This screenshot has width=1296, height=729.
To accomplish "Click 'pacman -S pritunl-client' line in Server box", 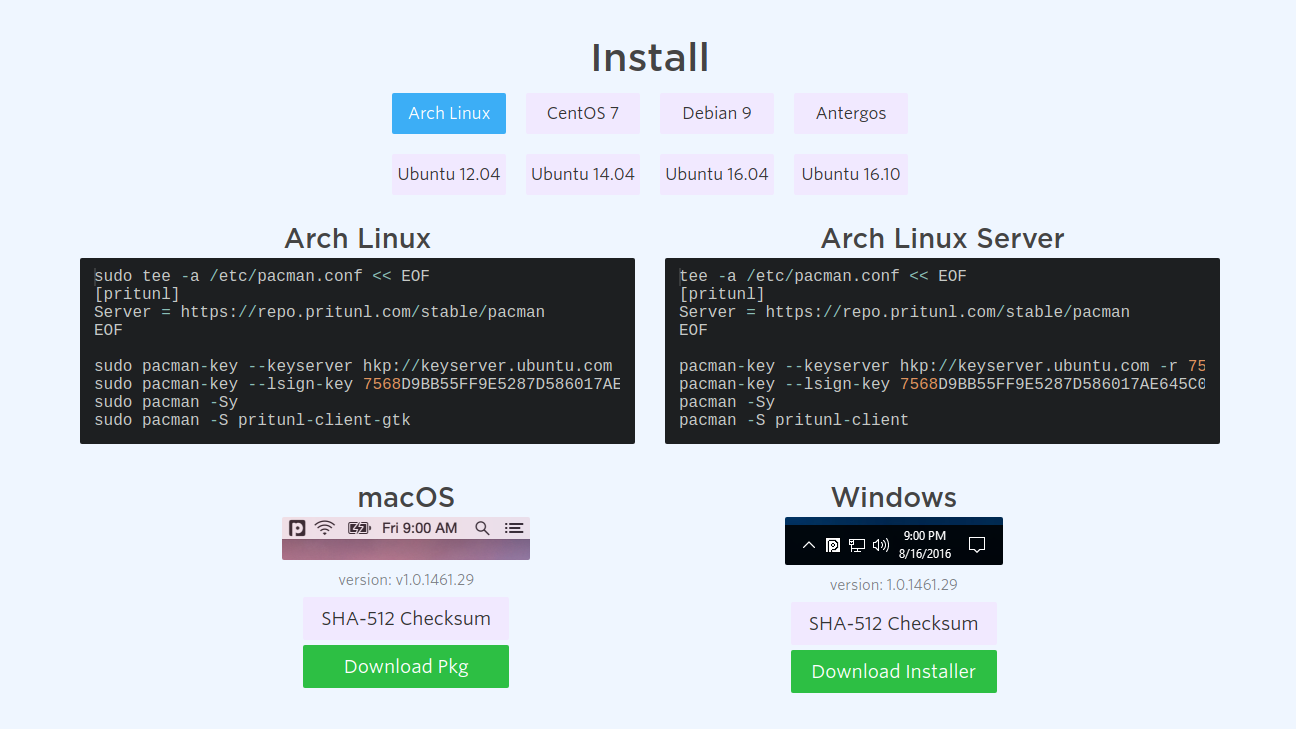I will (794, 420).
